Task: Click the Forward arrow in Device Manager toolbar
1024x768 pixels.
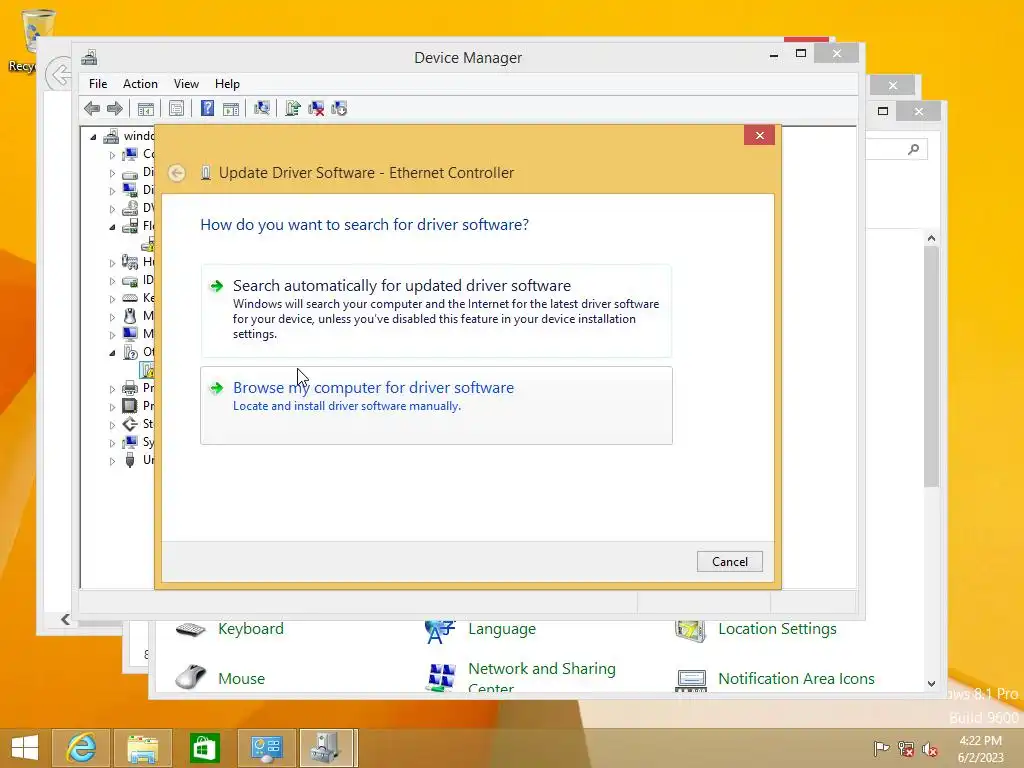Action: point(115,108)
